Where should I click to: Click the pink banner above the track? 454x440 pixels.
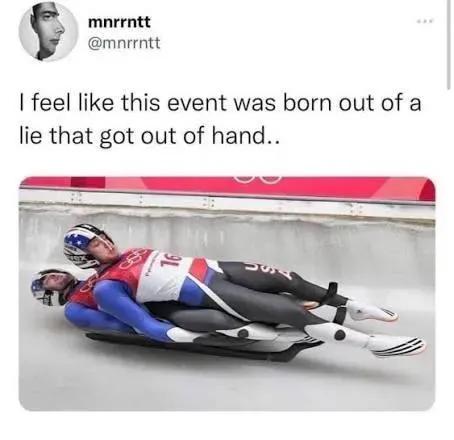[227, 187]
